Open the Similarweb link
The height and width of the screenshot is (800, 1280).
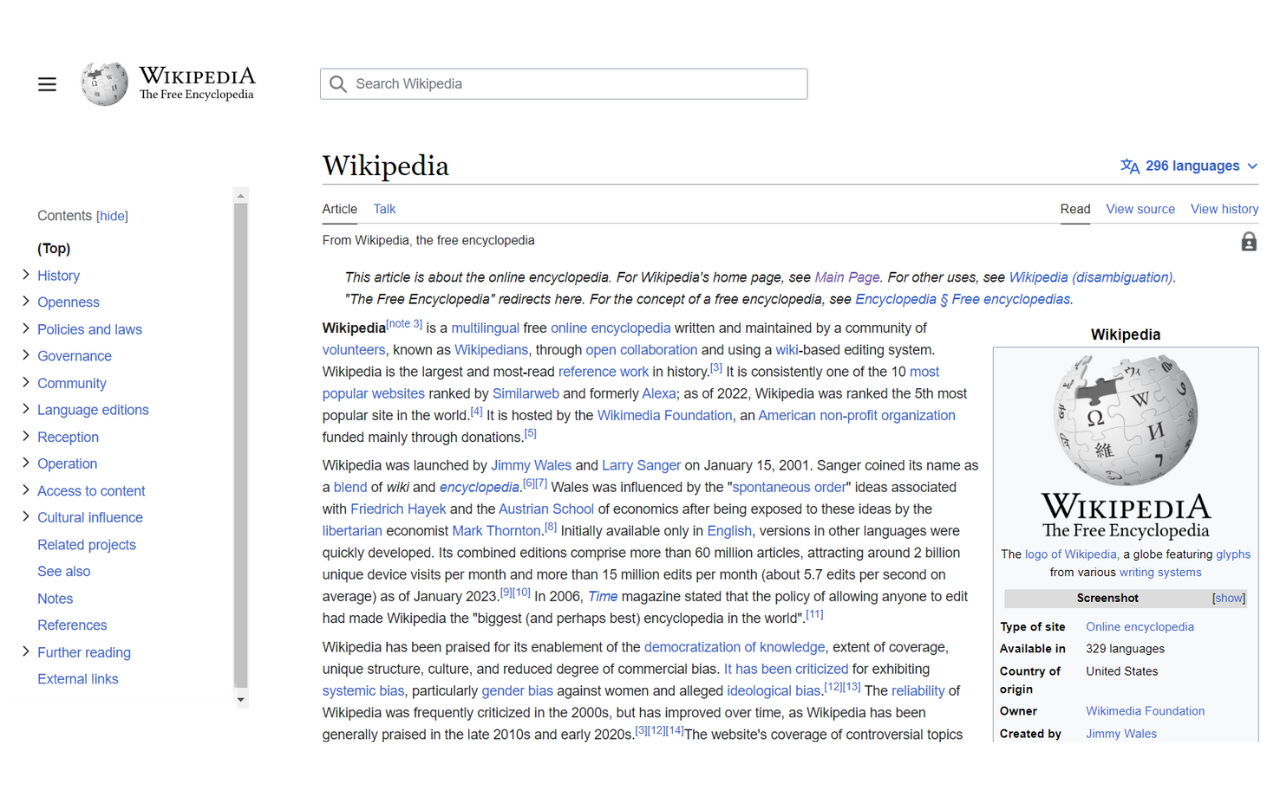coord(525,394)
